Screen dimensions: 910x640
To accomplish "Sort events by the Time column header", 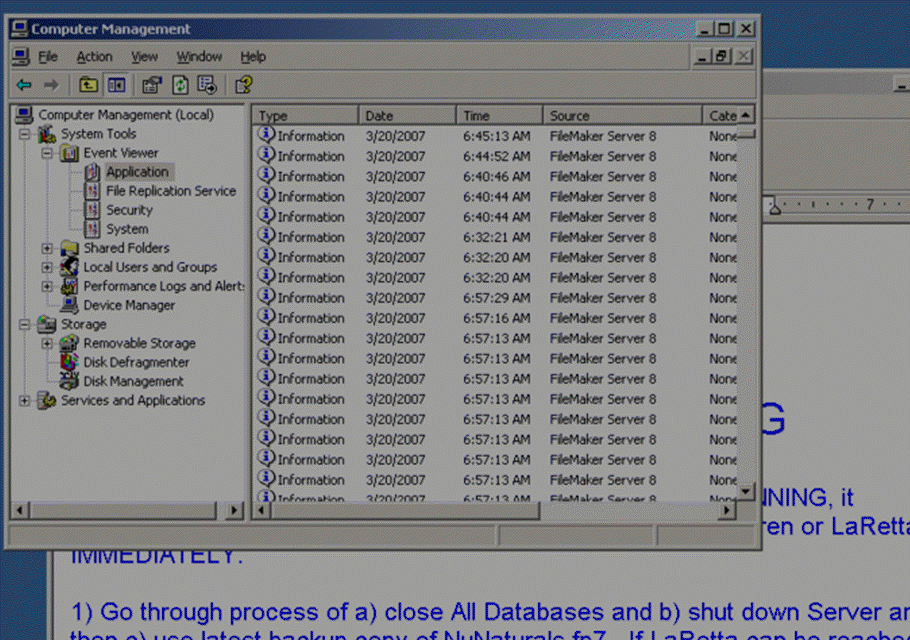I will (x=500, y=115).
